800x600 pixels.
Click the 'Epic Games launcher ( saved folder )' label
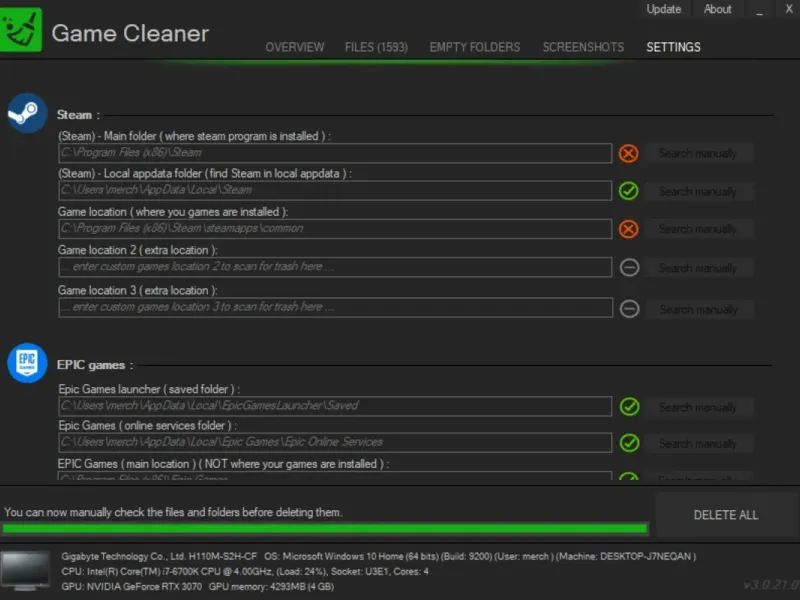click(x=149, y=389)
